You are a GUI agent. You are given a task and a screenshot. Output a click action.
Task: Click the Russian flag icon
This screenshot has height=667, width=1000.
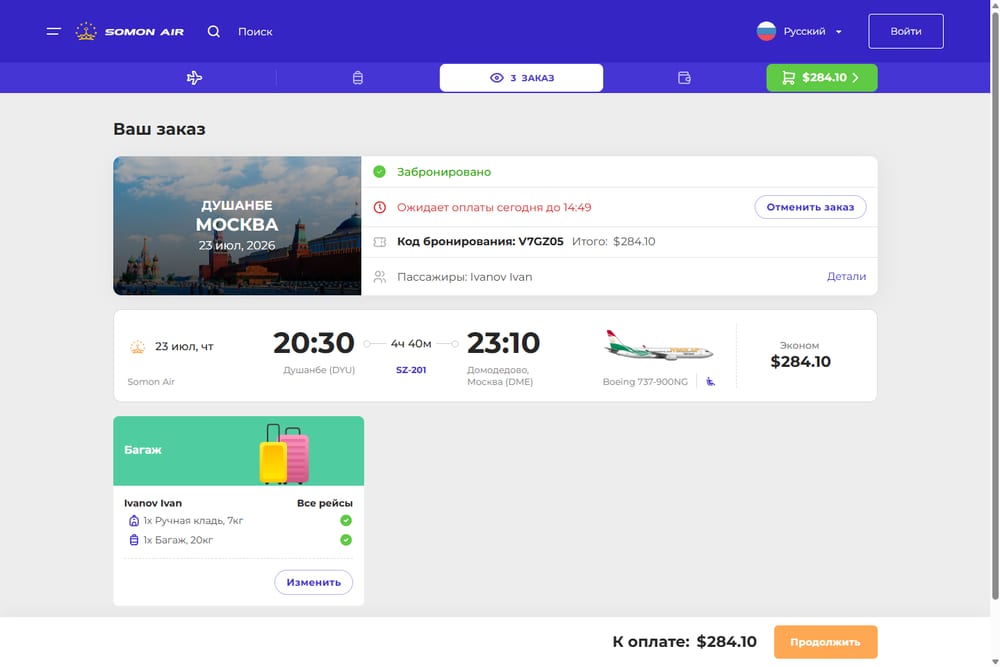click(x=766, y=31)
